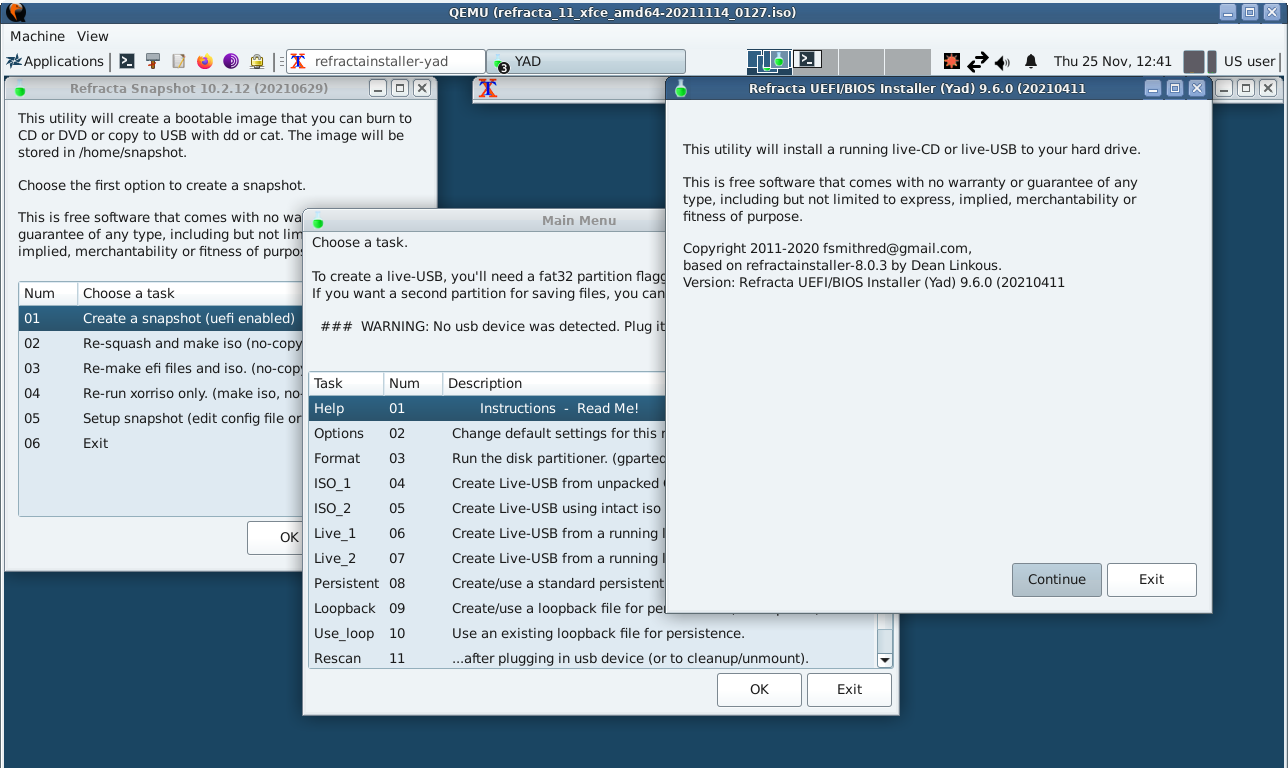Image resolution: width=1288 pixels, height=768 pixels.
Task: Click Exit in the Refracta Installer dialog
Action: (x=1152, y=580)
